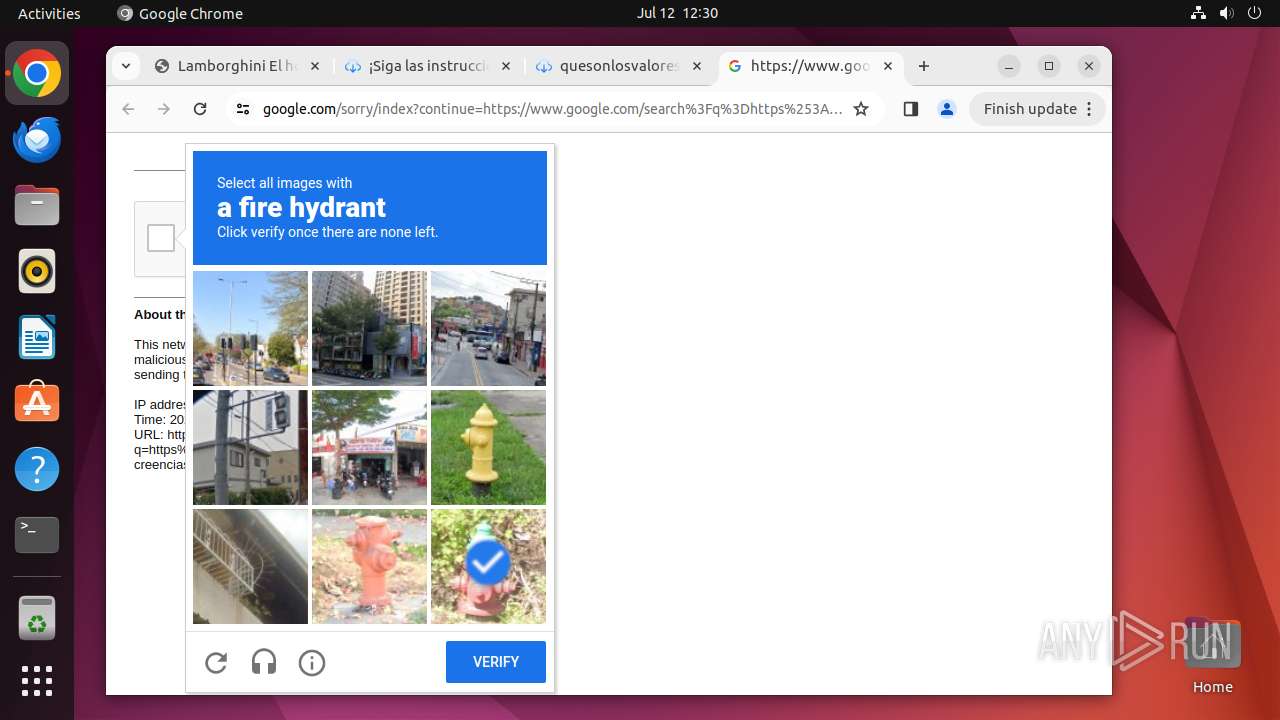Screen dimensions: 1280x720
Task: Toggle the Chrome side panel
Action: (910, 109)
